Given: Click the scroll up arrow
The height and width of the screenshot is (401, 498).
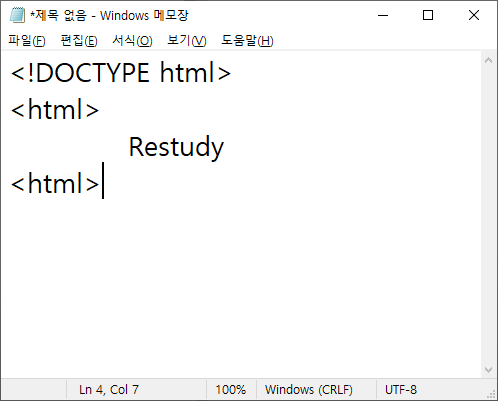Looking at the screenshot, I should [x=488, y=60].
